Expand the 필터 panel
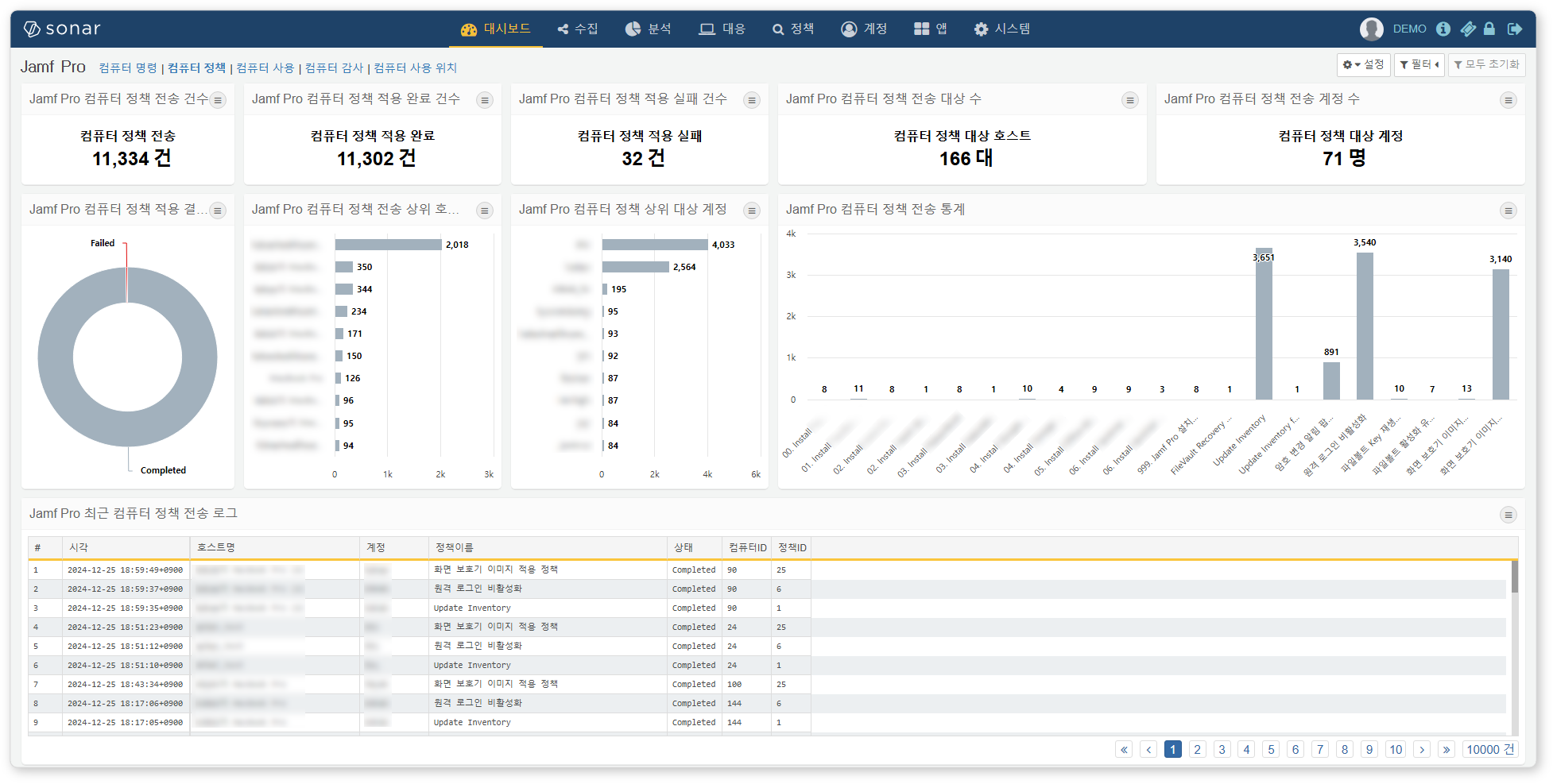 pos(1419,64)
